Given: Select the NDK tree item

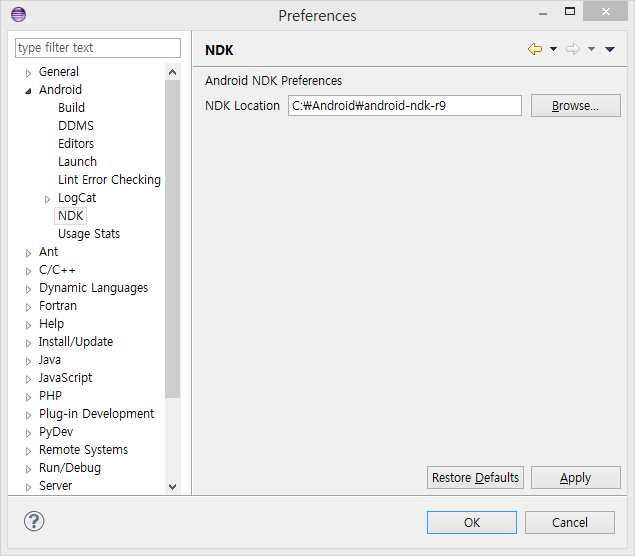Looking at the screenshot, I should click(x=70, y=215).
